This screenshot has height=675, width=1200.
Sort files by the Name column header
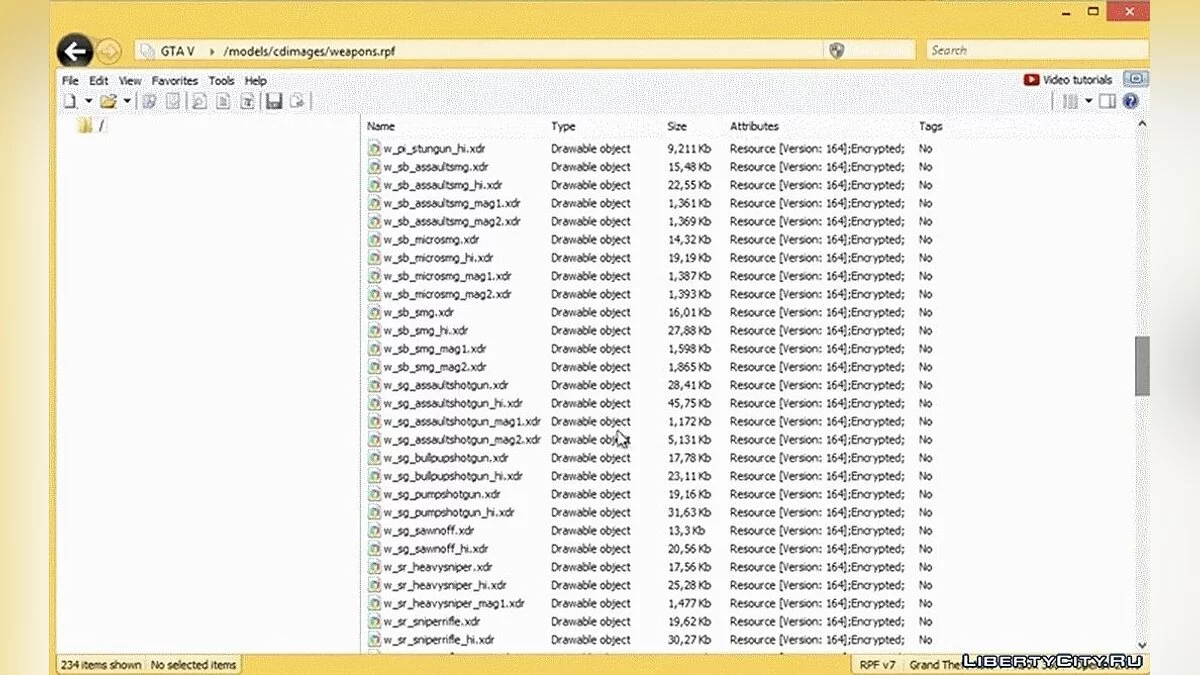[381, 126]
